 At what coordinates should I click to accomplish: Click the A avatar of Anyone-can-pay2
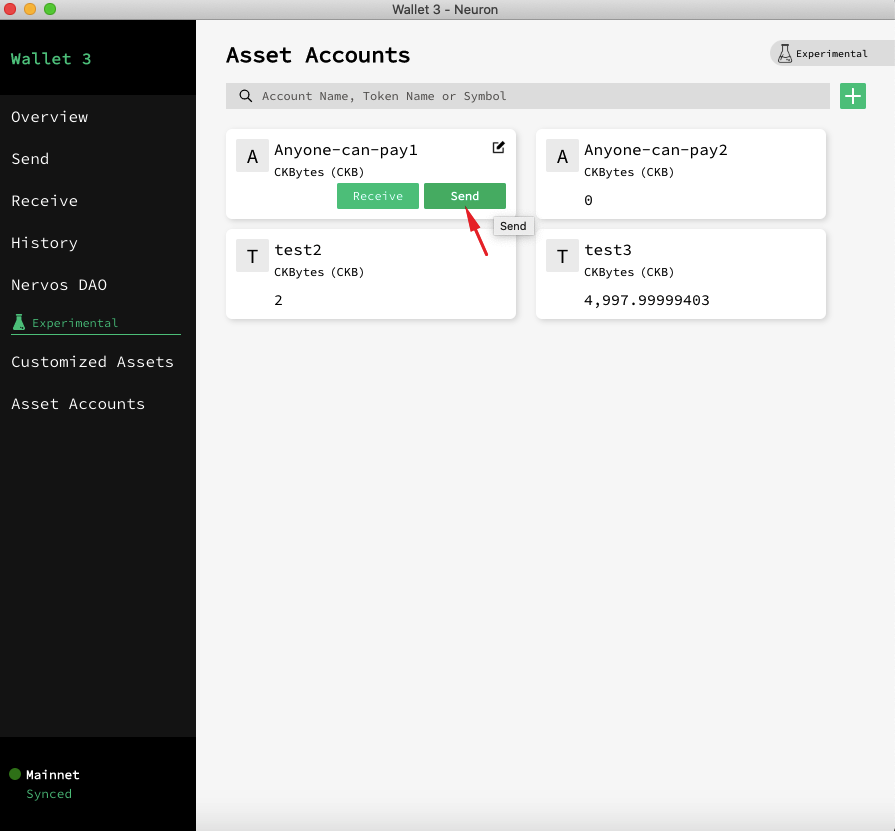point(562,157)
